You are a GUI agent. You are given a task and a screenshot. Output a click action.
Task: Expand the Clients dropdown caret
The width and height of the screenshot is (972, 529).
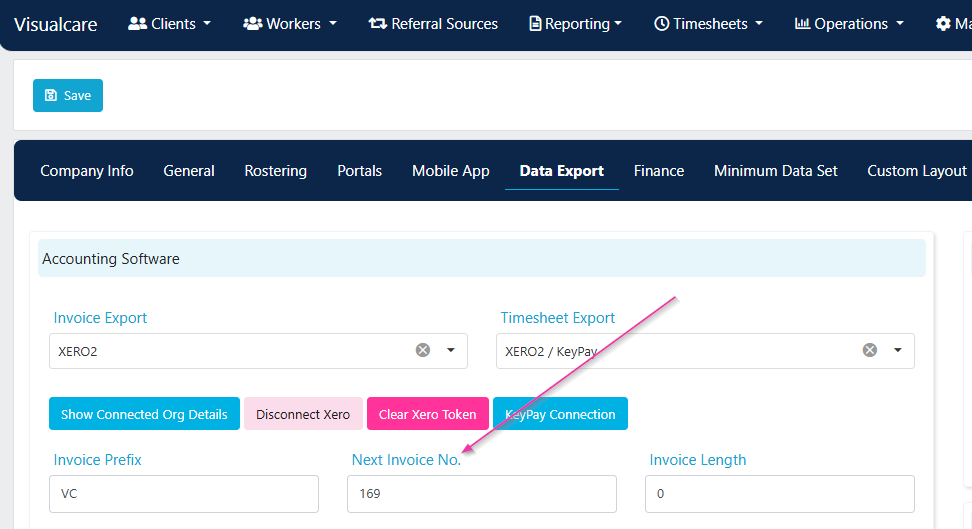click(207, 24)
